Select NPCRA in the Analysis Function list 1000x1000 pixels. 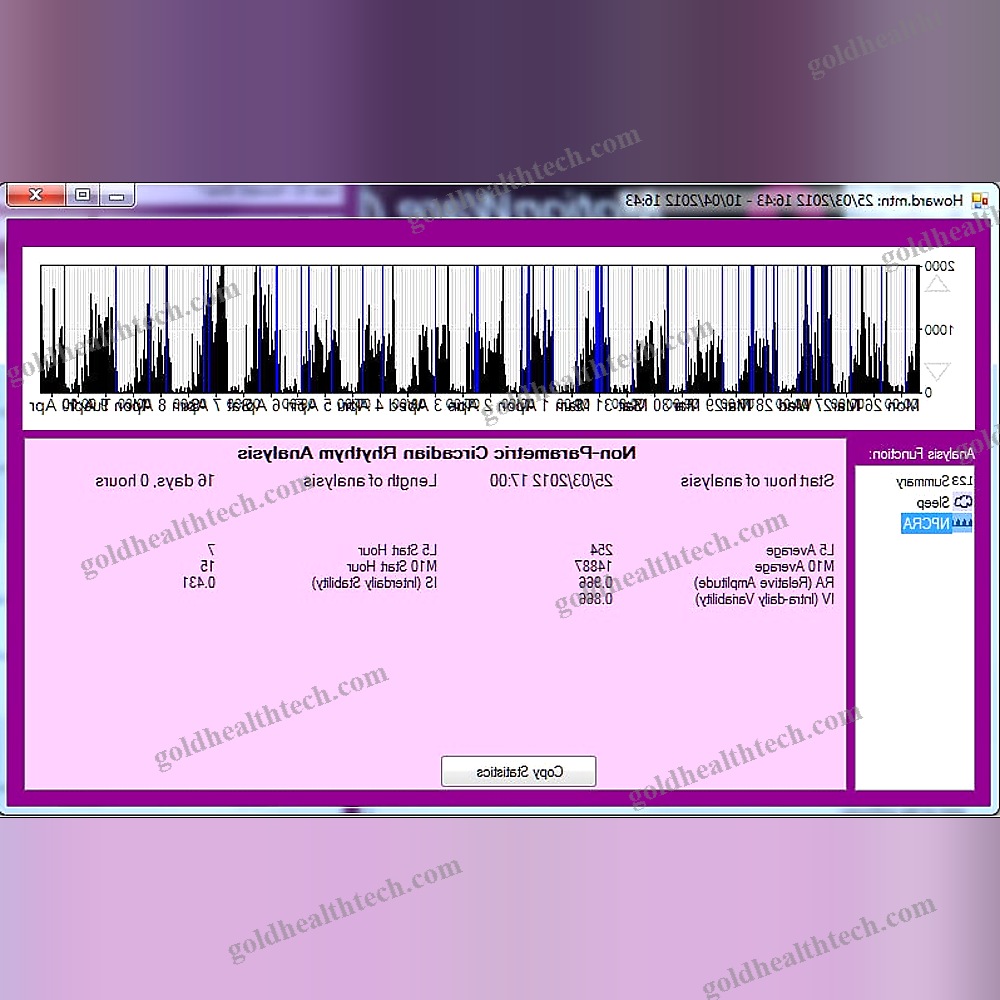[x=936, y=524]
